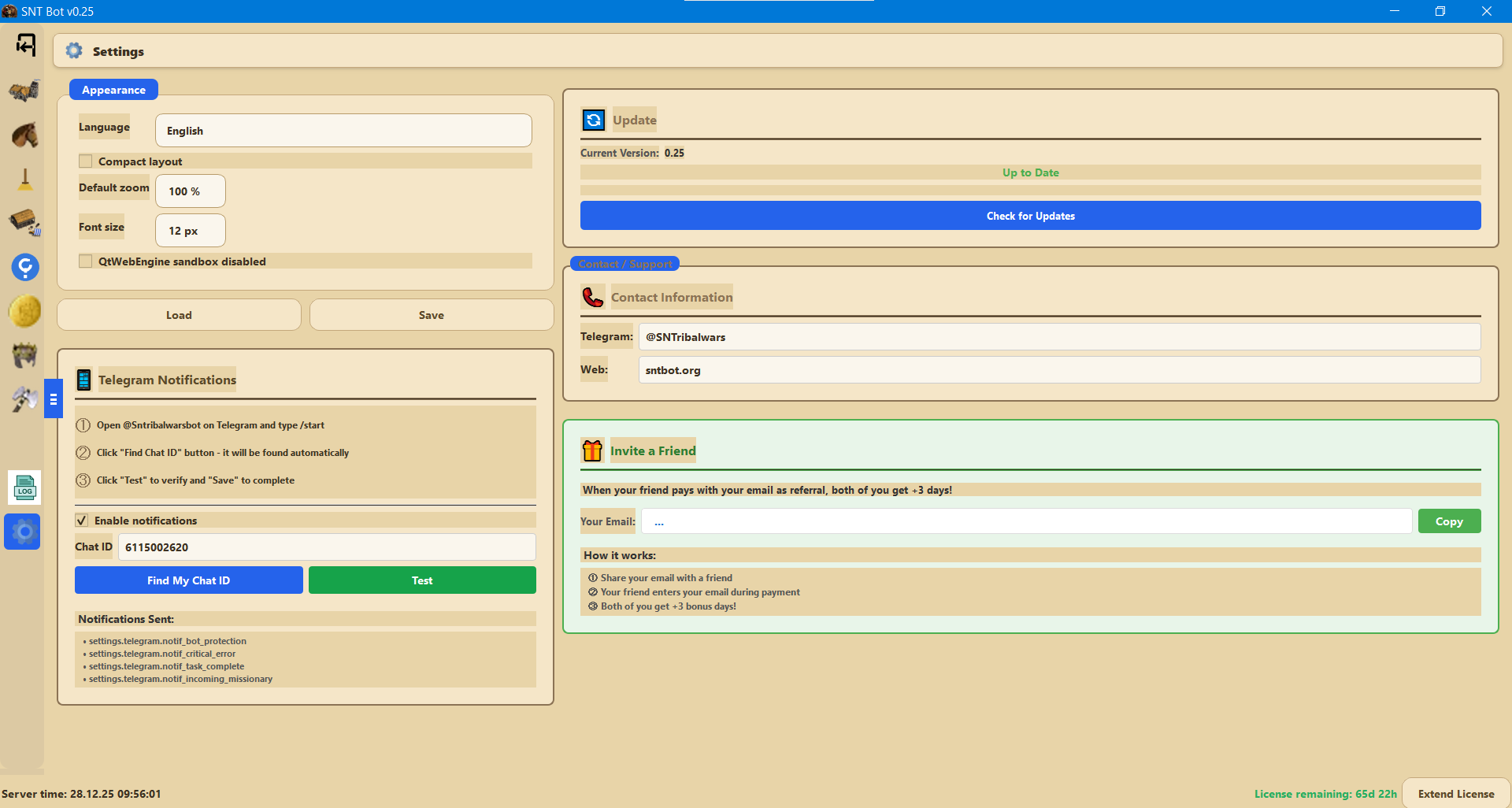Click the Settings gear in the sidebar
The image size is (1512, 808).
pyautogui.click(x=22, y=532)
